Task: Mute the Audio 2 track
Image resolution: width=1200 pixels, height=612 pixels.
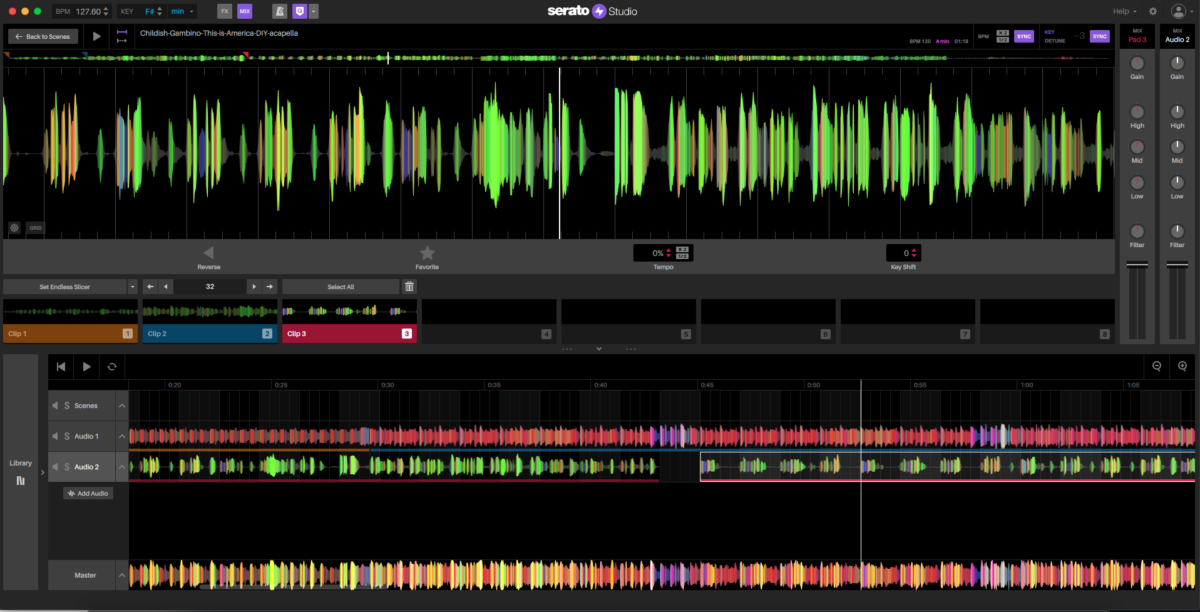Action: pos(55,467)
